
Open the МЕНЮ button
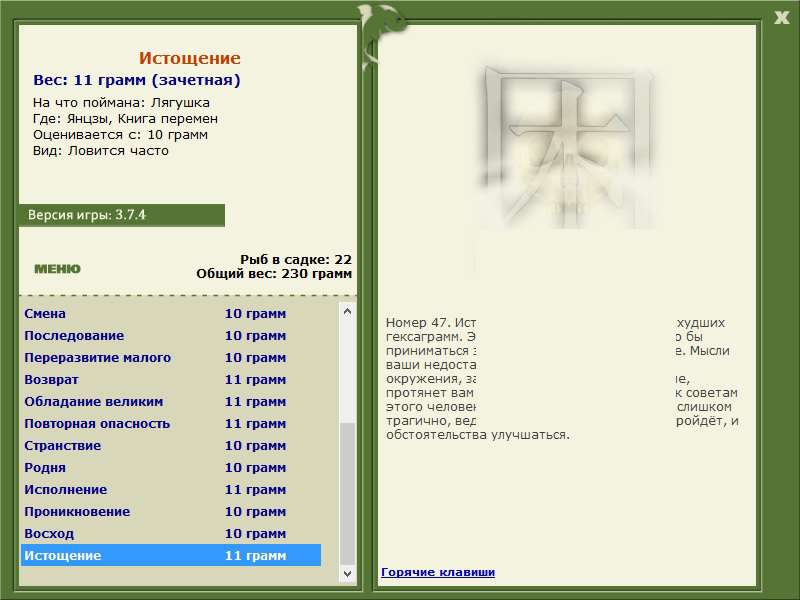[57, 269]
